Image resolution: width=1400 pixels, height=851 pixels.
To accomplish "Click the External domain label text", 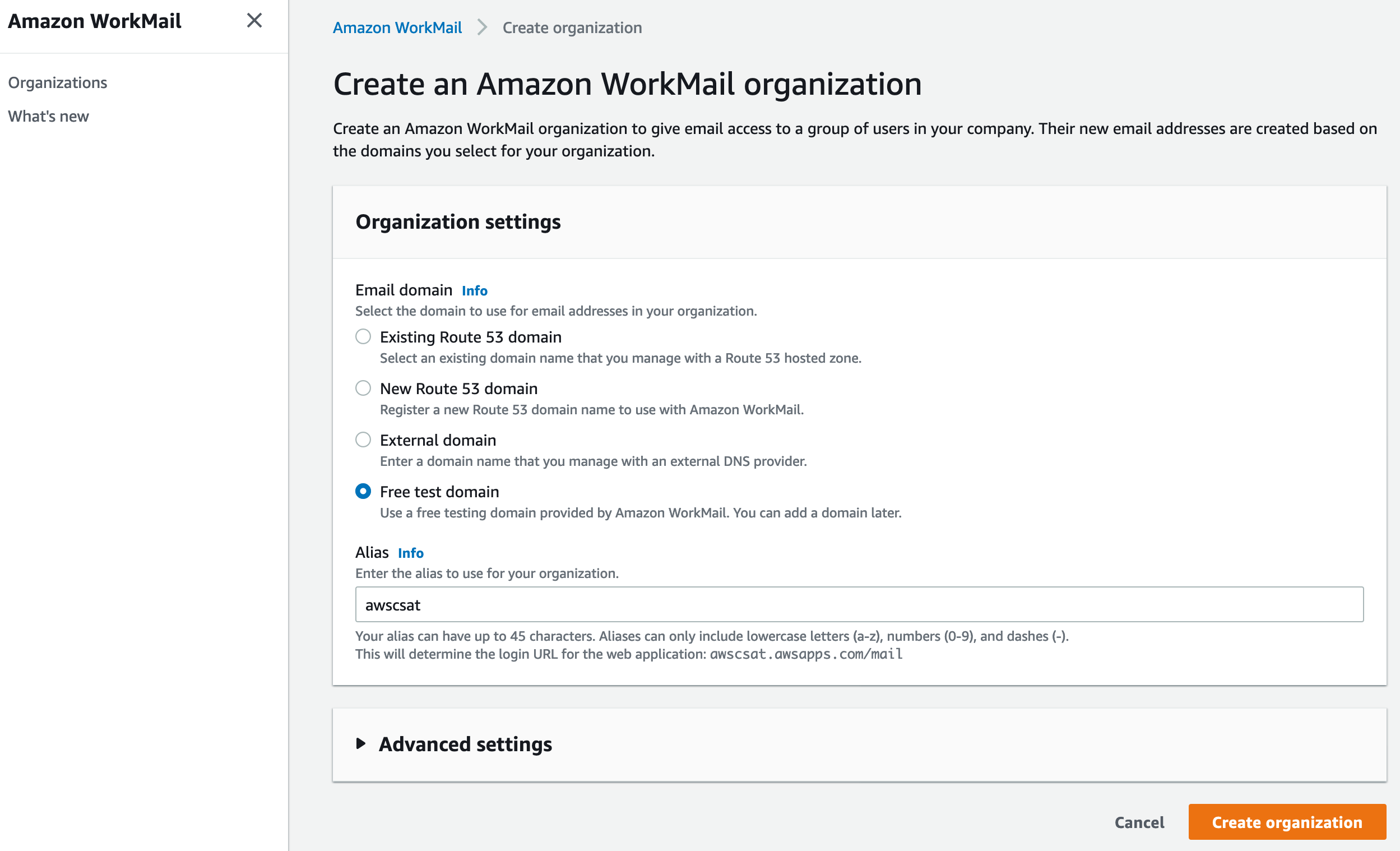I will [x=438, y=440].
